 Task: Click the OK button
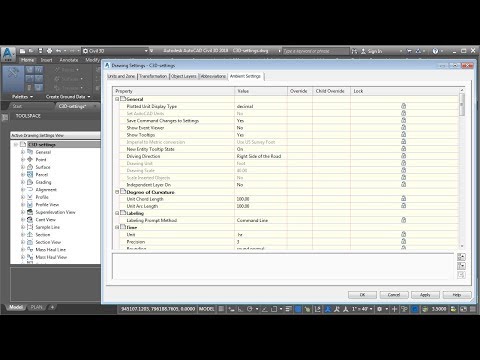(362, 295)
